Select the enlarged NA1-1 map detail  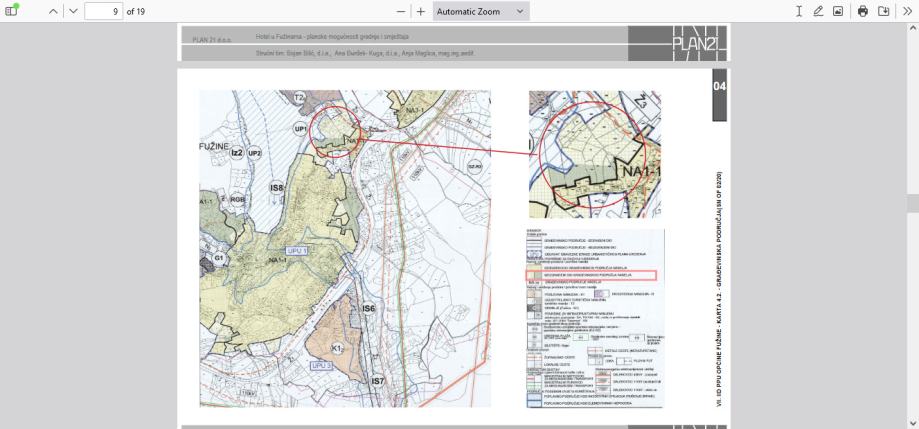(x=594, y=154)
